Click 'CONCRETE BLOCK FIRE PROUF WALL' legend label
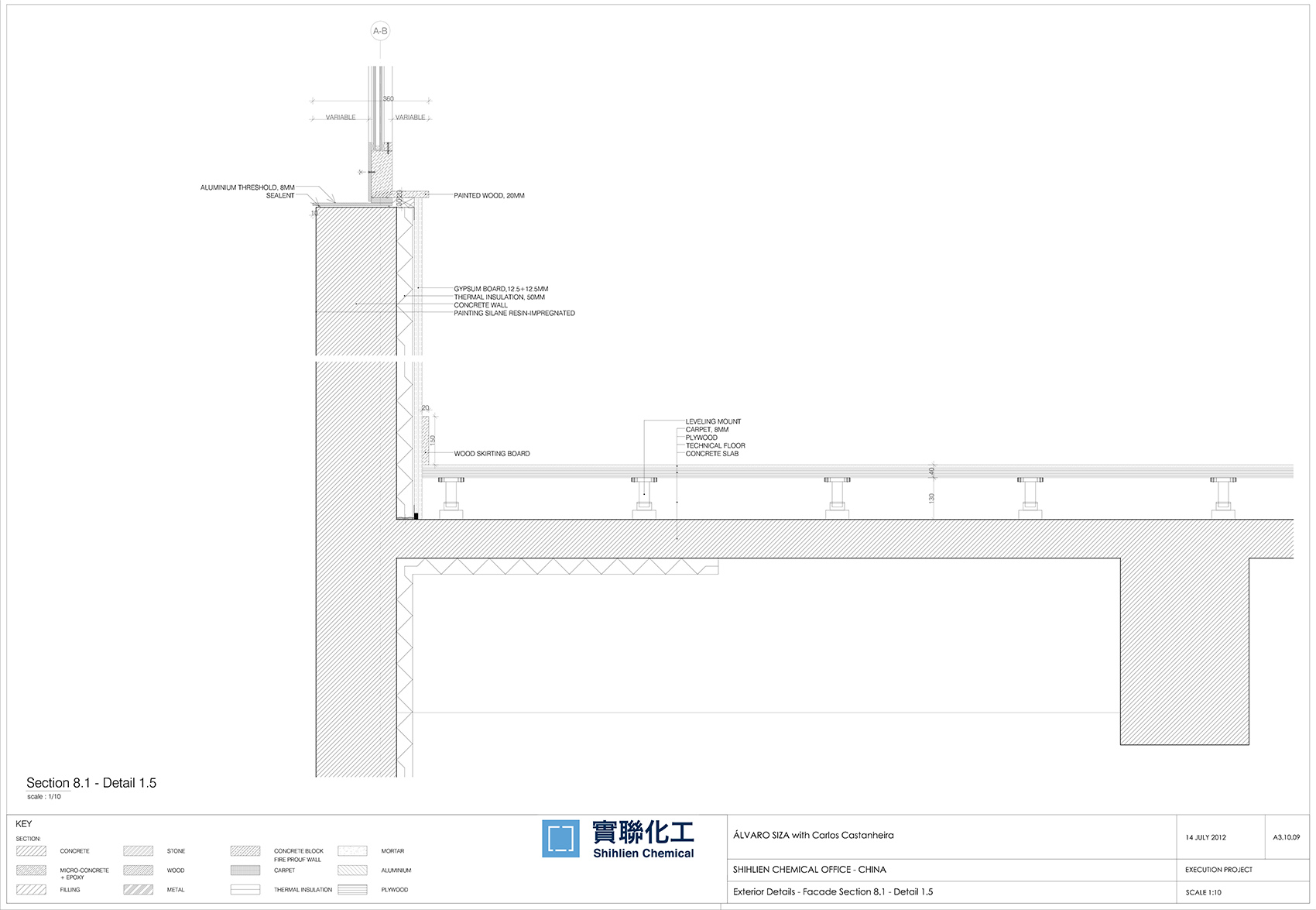The image size is (1316, 910). click(x=299, y=855)
